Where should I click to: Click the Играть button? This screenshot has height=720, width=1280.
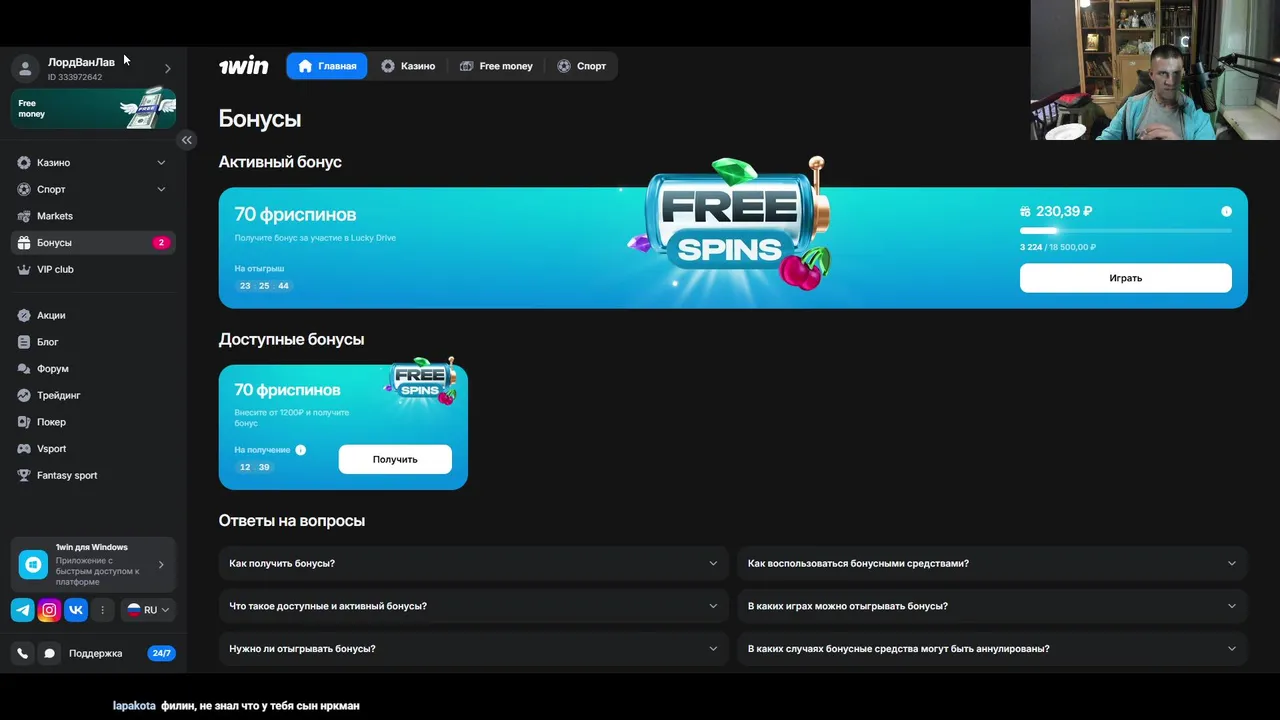point(1125,278)
